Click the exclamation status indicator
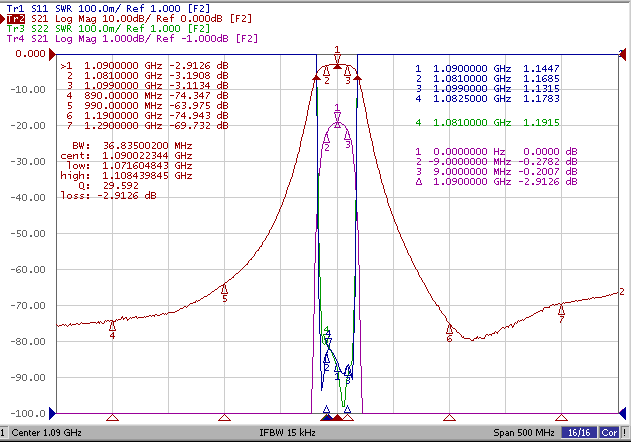 pos(625,433)
